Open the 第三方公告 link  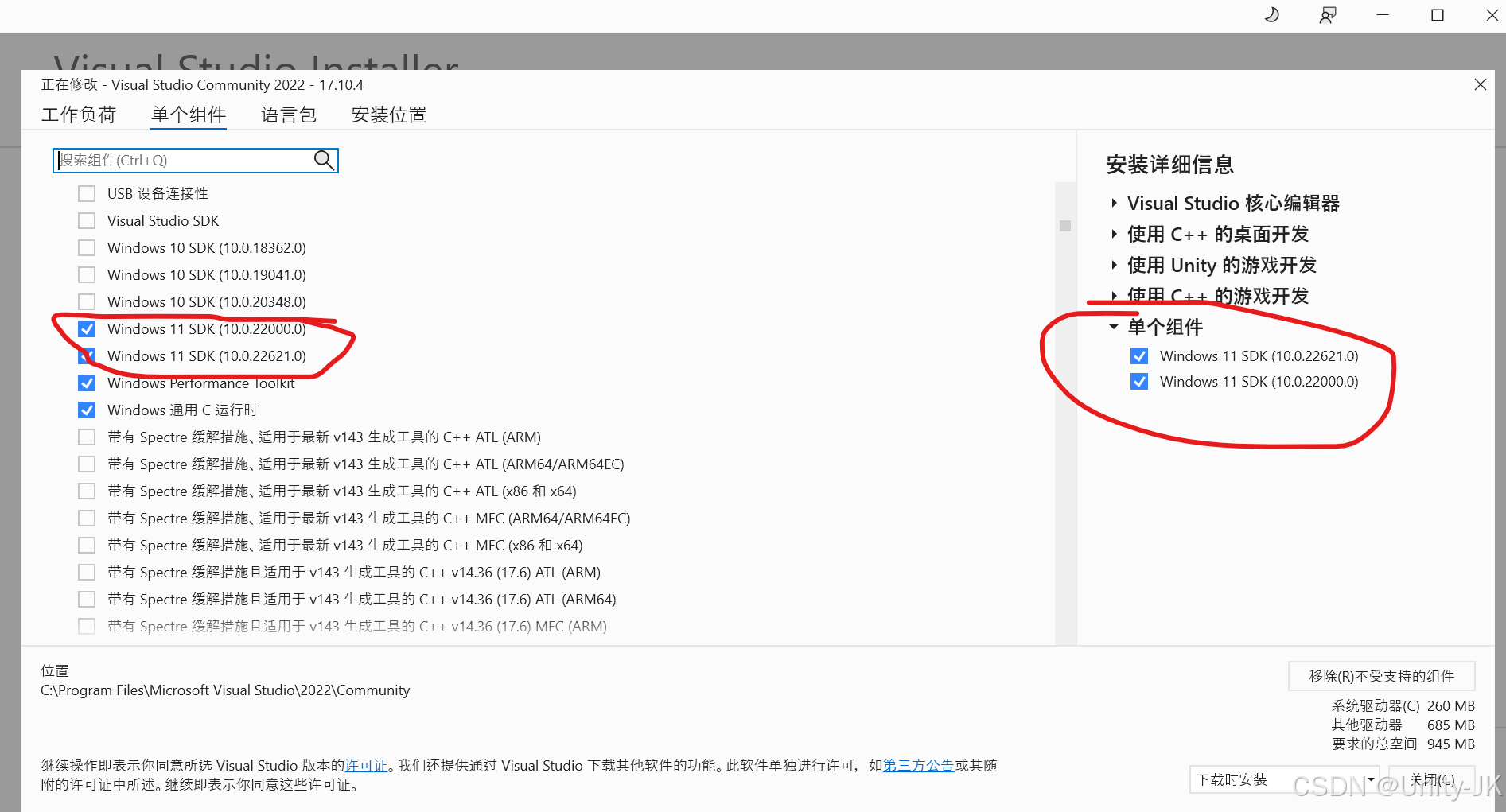[x=919, y=765]
